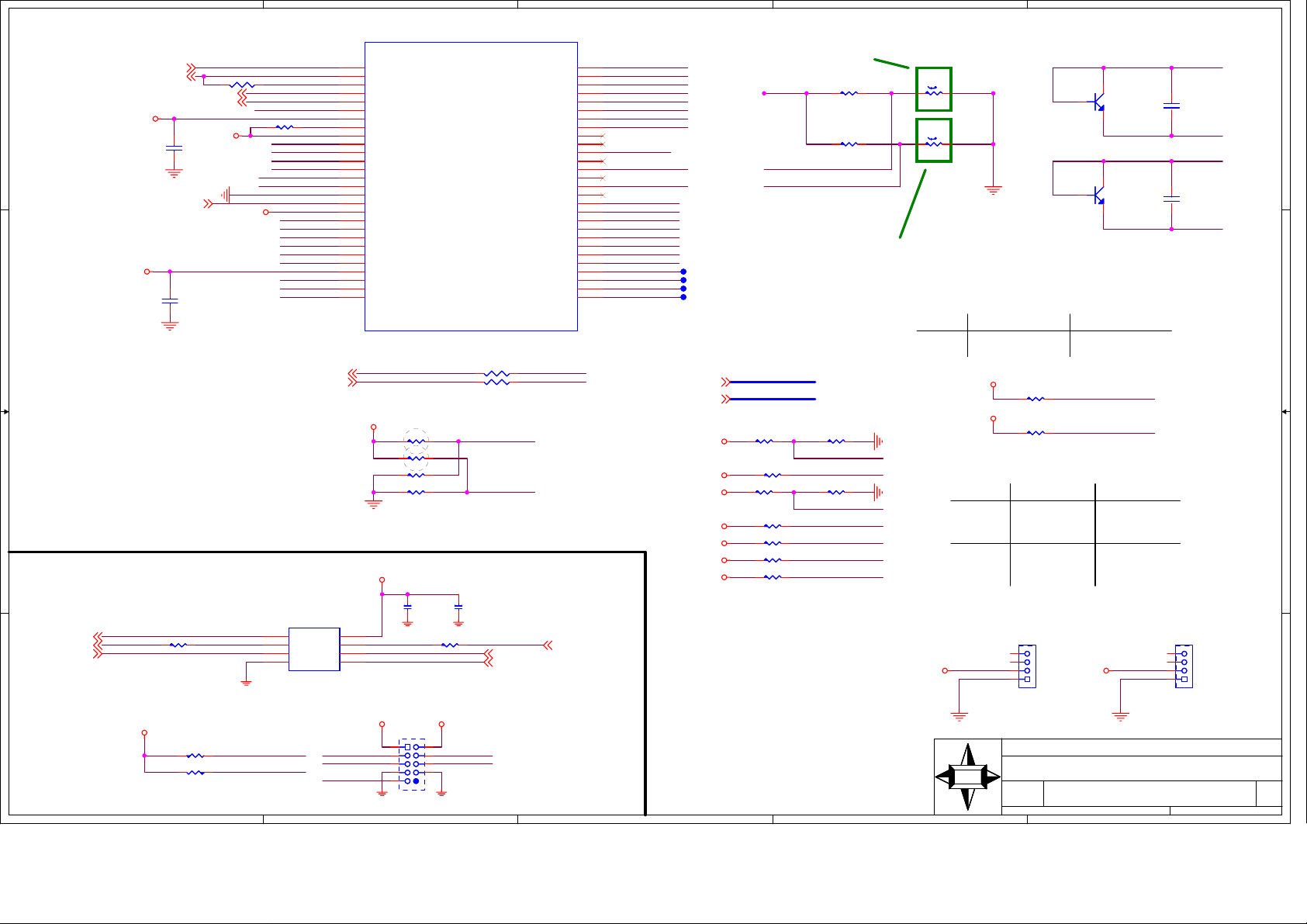Image resolution: width=1307 pixels, height=924 pixels.
Task: Click right decoupling capacitor above the small IC
Action: 458,606
